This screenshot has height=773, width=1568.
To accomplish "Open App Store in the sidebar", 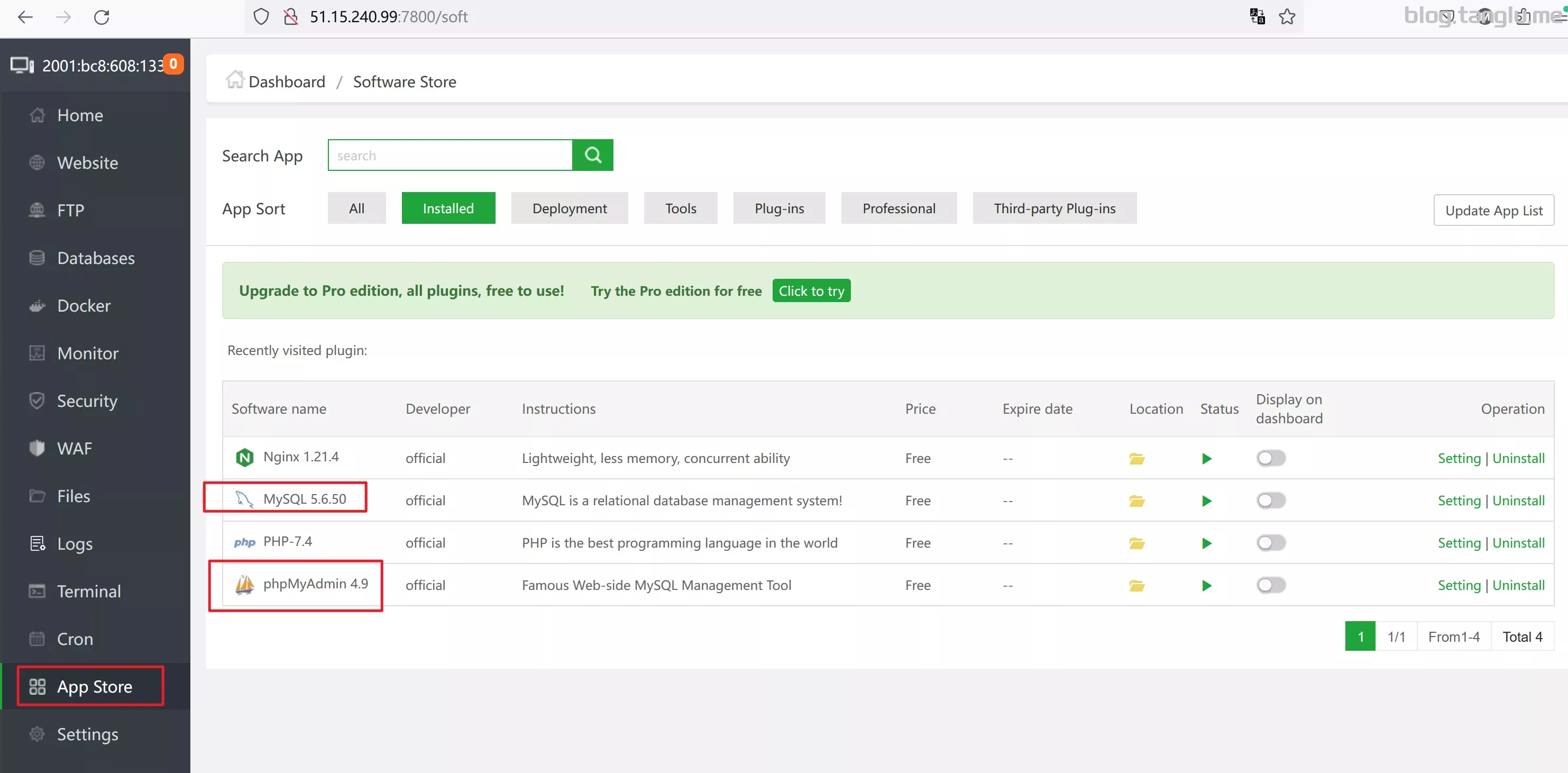I will [95, 687].
